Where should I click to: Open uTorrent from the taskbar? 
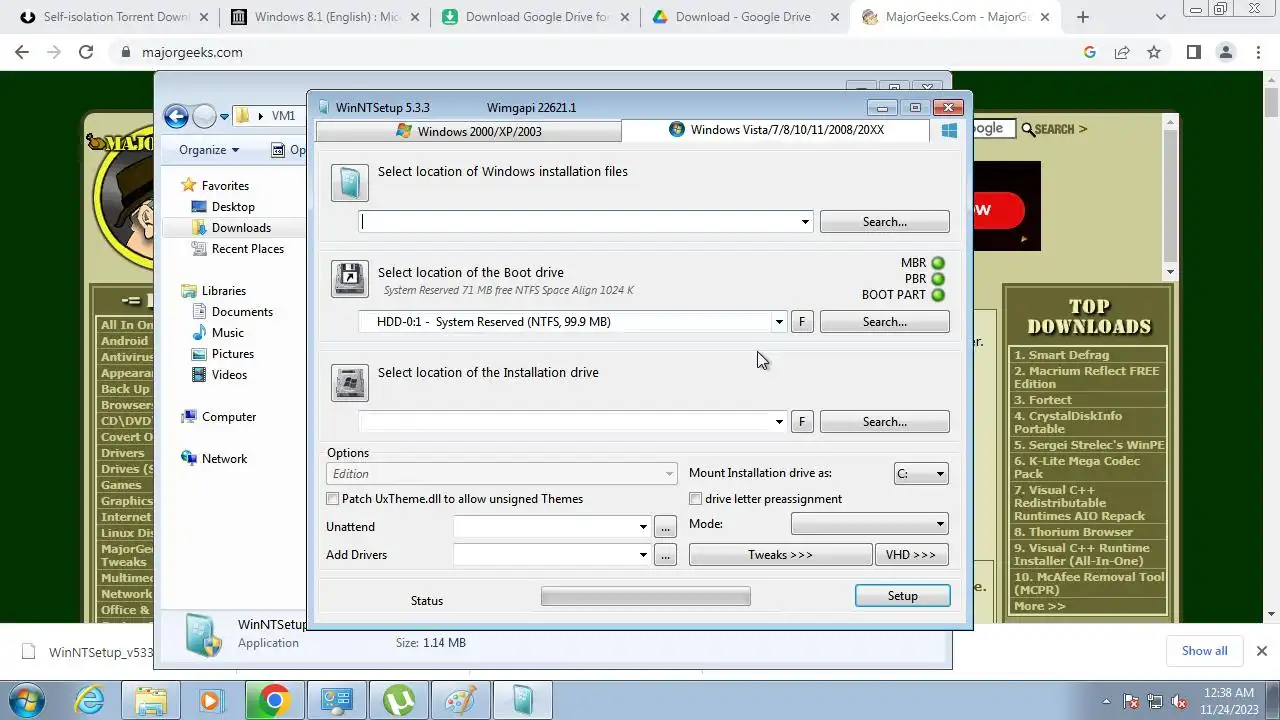398,700
